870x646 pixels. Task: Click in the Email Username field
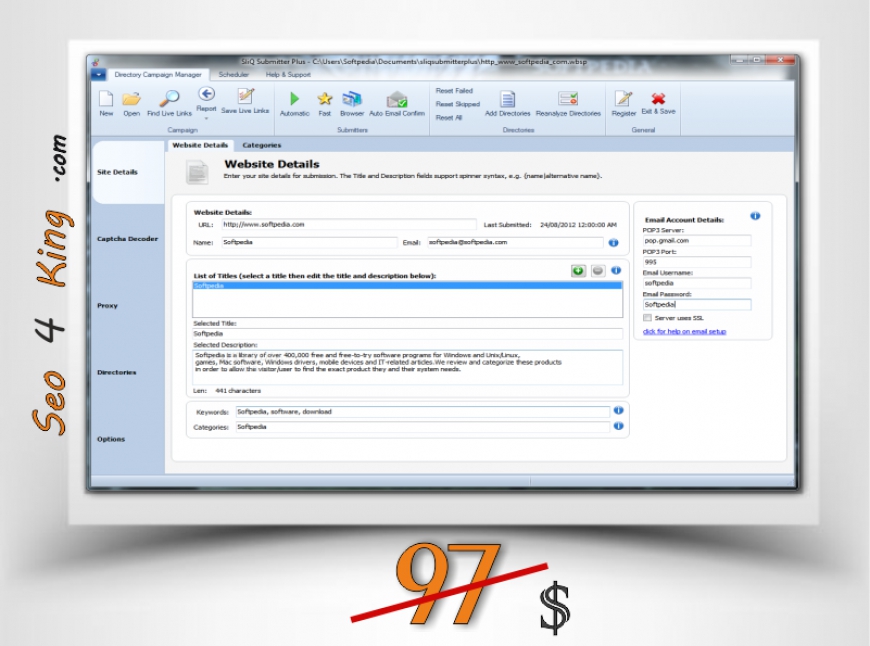point(697,283)
